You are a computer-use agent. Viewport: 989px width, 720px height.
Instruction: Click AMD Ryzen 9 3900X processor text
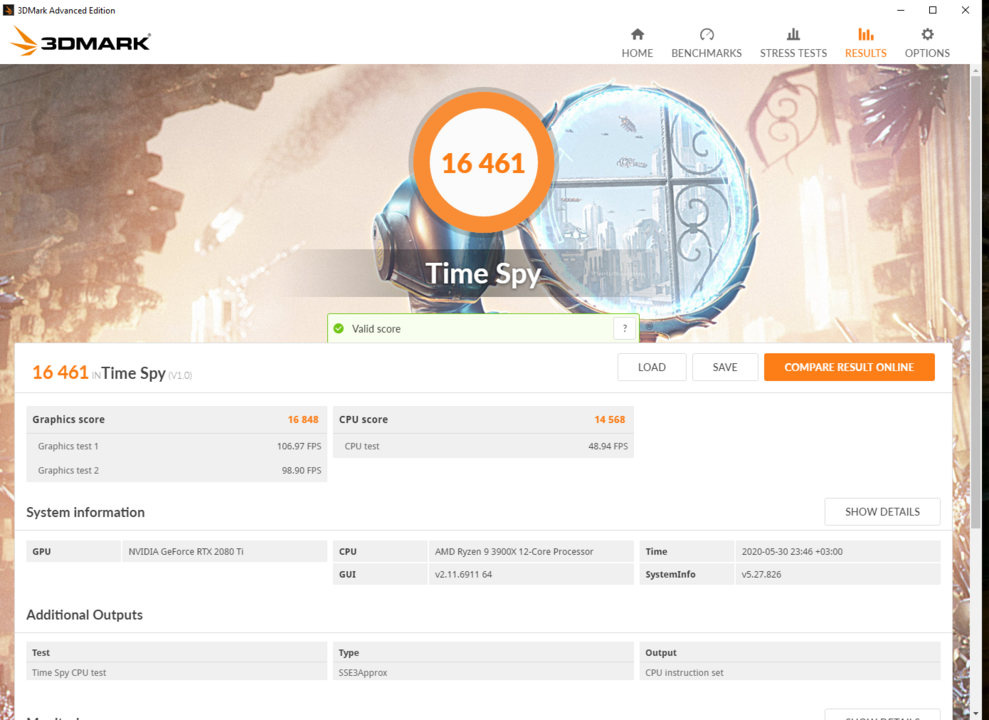point(513,551)
